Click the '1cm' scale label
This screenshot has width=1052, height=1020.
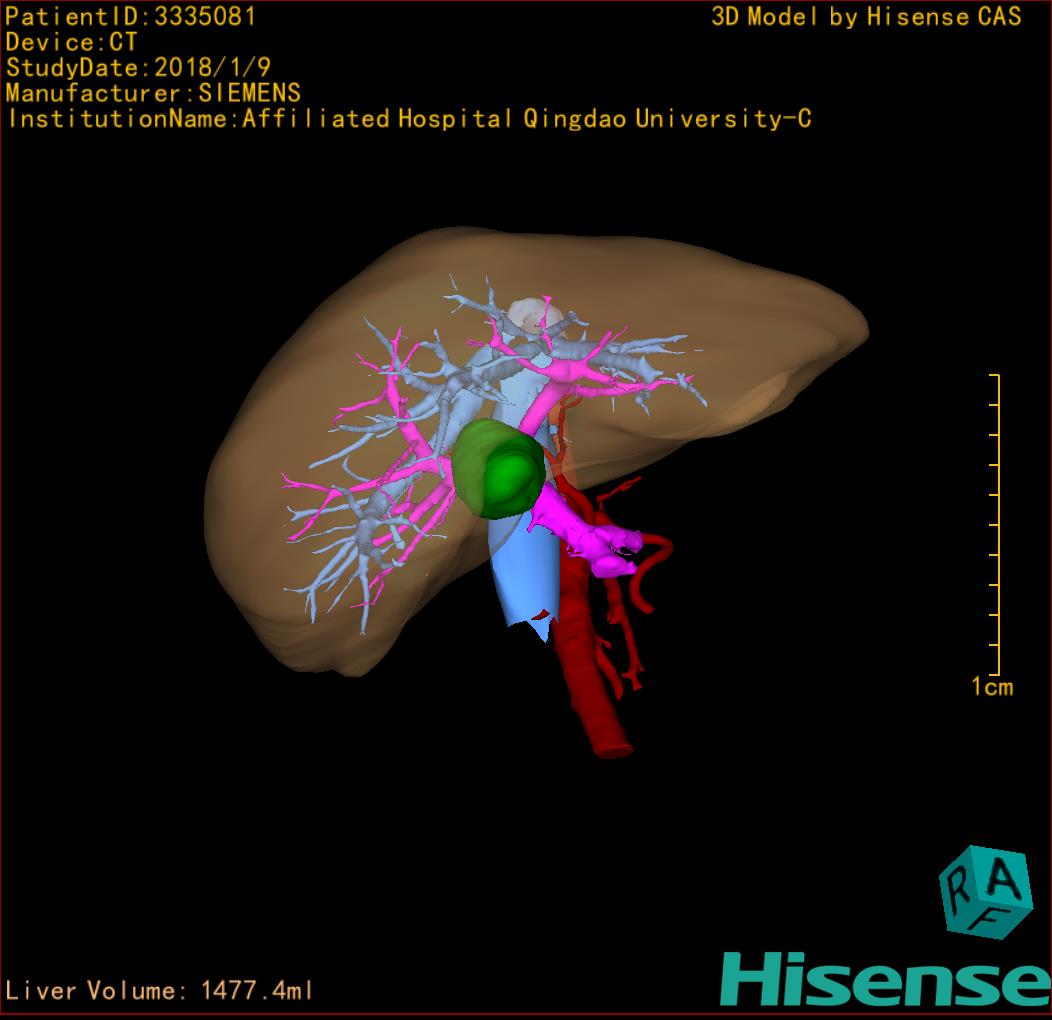click(992, 686)
